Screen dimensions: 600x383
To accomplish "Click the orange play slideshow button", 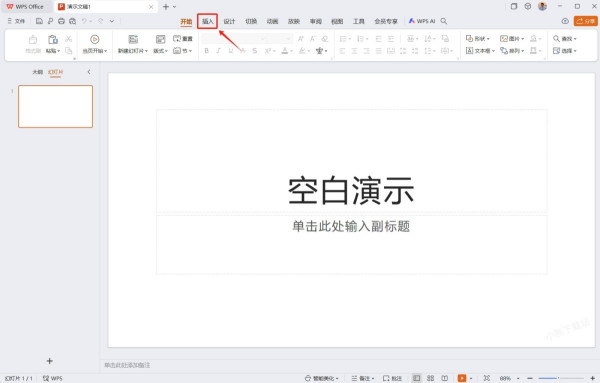I will 462,378.
